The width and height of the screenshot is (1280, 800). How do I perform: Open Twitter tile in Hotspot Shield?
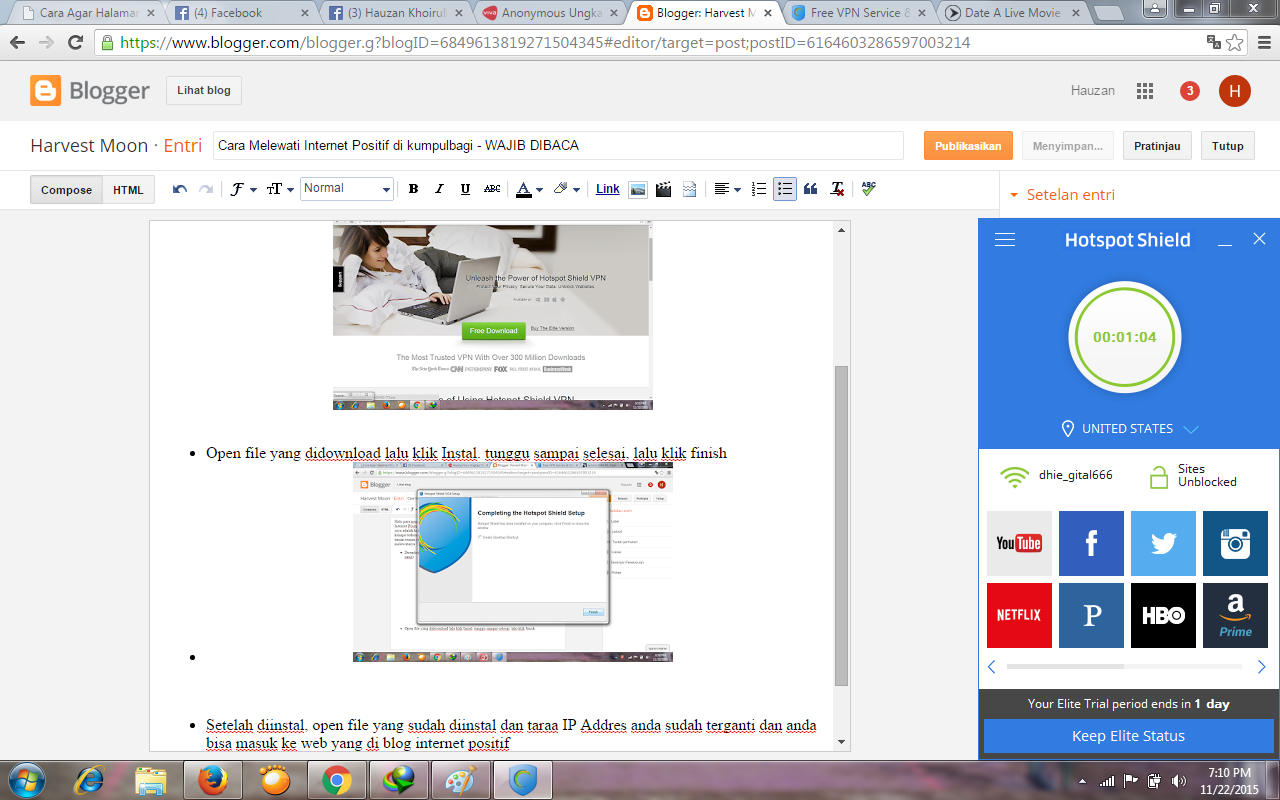[1163, 543]
